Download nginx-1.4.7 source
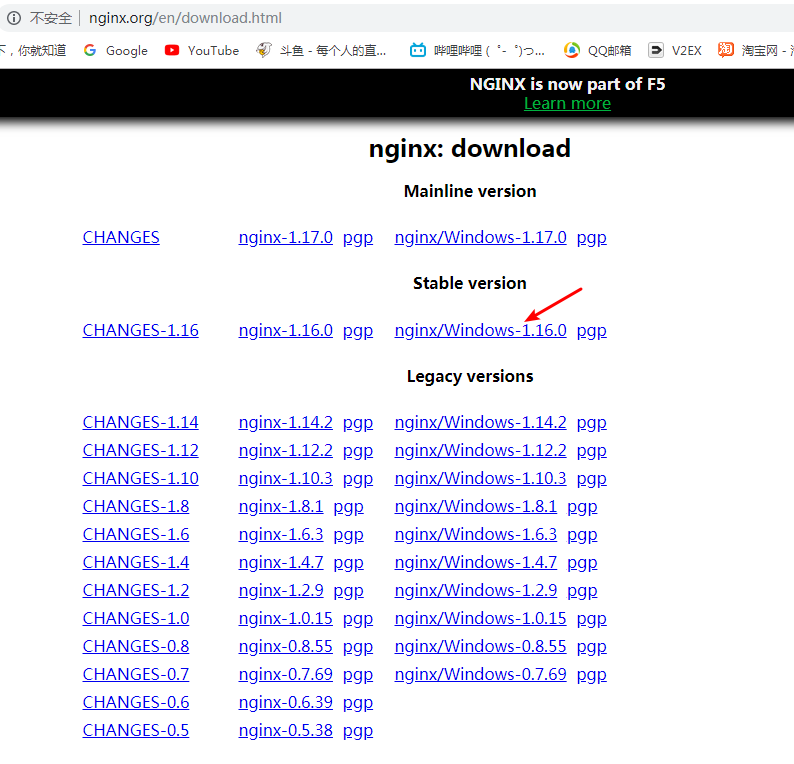The height and width of the screenshot is (764, 794). pyautogui.click(x=281, y=562)
